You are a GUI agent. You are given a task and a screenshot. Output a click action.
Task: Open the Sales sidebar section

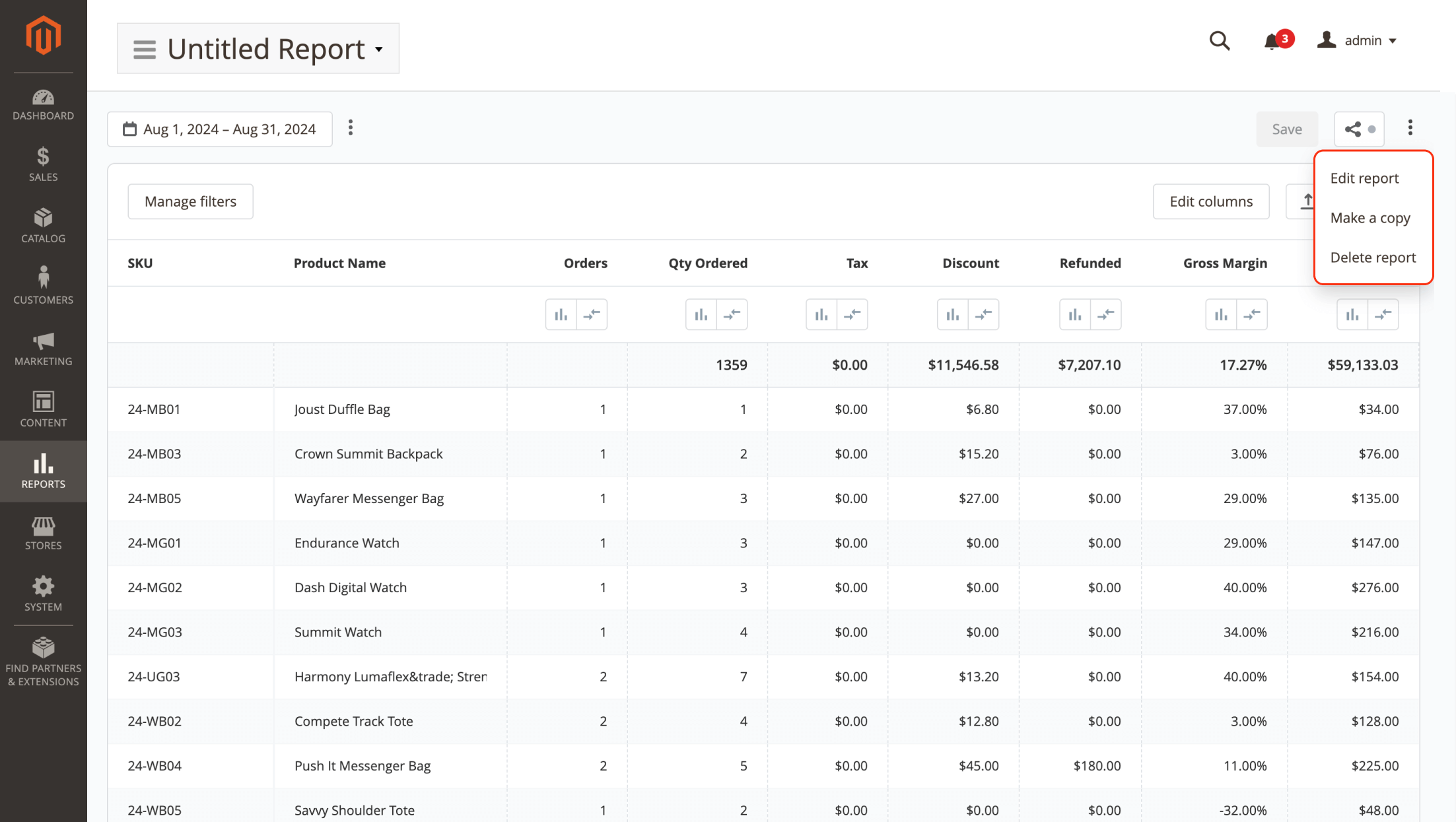pos(44,164)
